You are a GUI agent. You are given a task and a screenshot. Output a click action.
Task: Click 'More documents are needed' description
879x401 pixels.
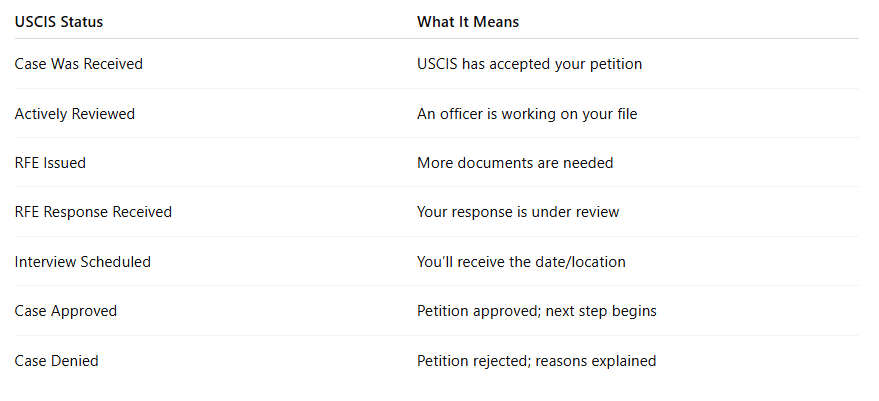pos(515,163)
